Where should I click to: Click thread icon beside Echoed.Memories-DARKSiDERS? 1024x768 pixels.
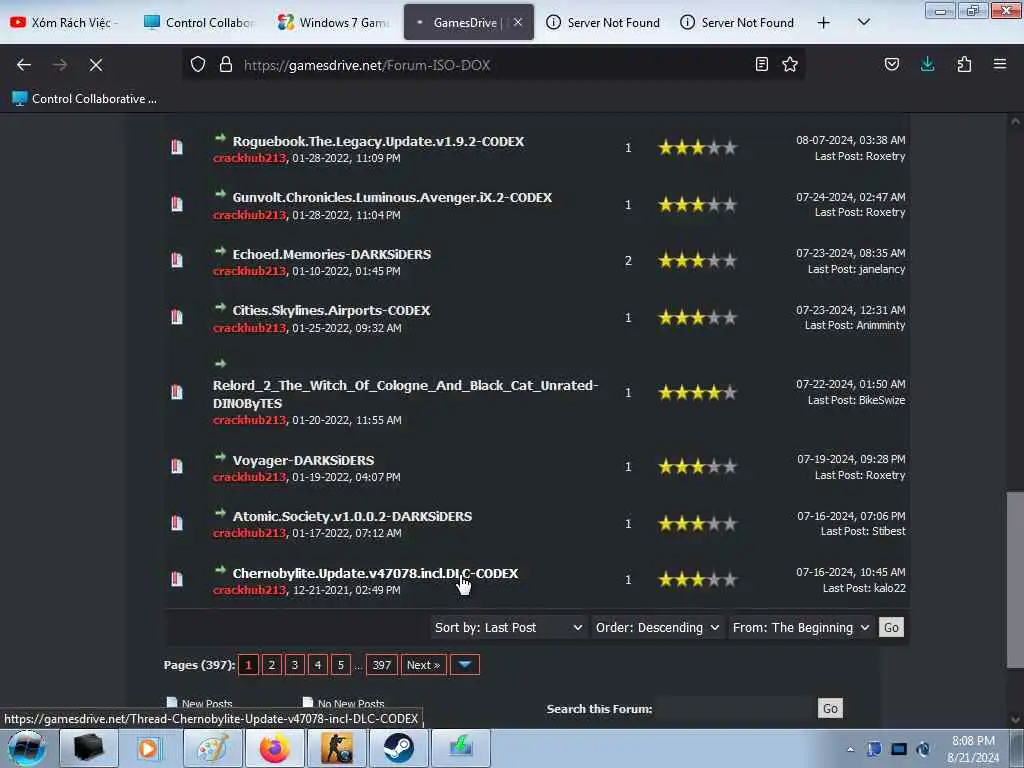point(177,261)
